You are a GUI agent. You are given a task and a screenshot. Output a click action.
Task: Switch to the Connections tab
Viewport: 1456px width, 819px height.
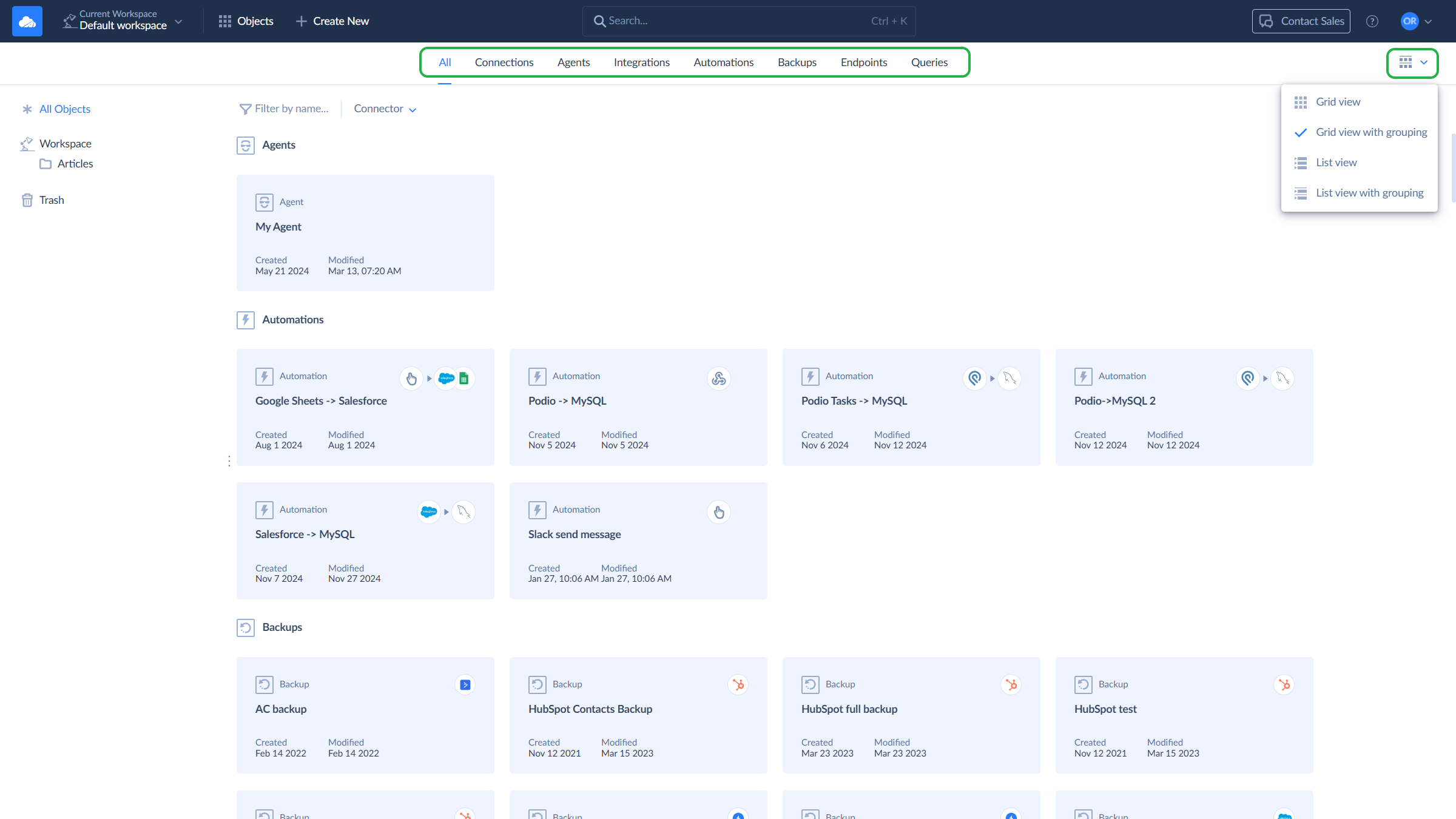[x=504, y=62]
